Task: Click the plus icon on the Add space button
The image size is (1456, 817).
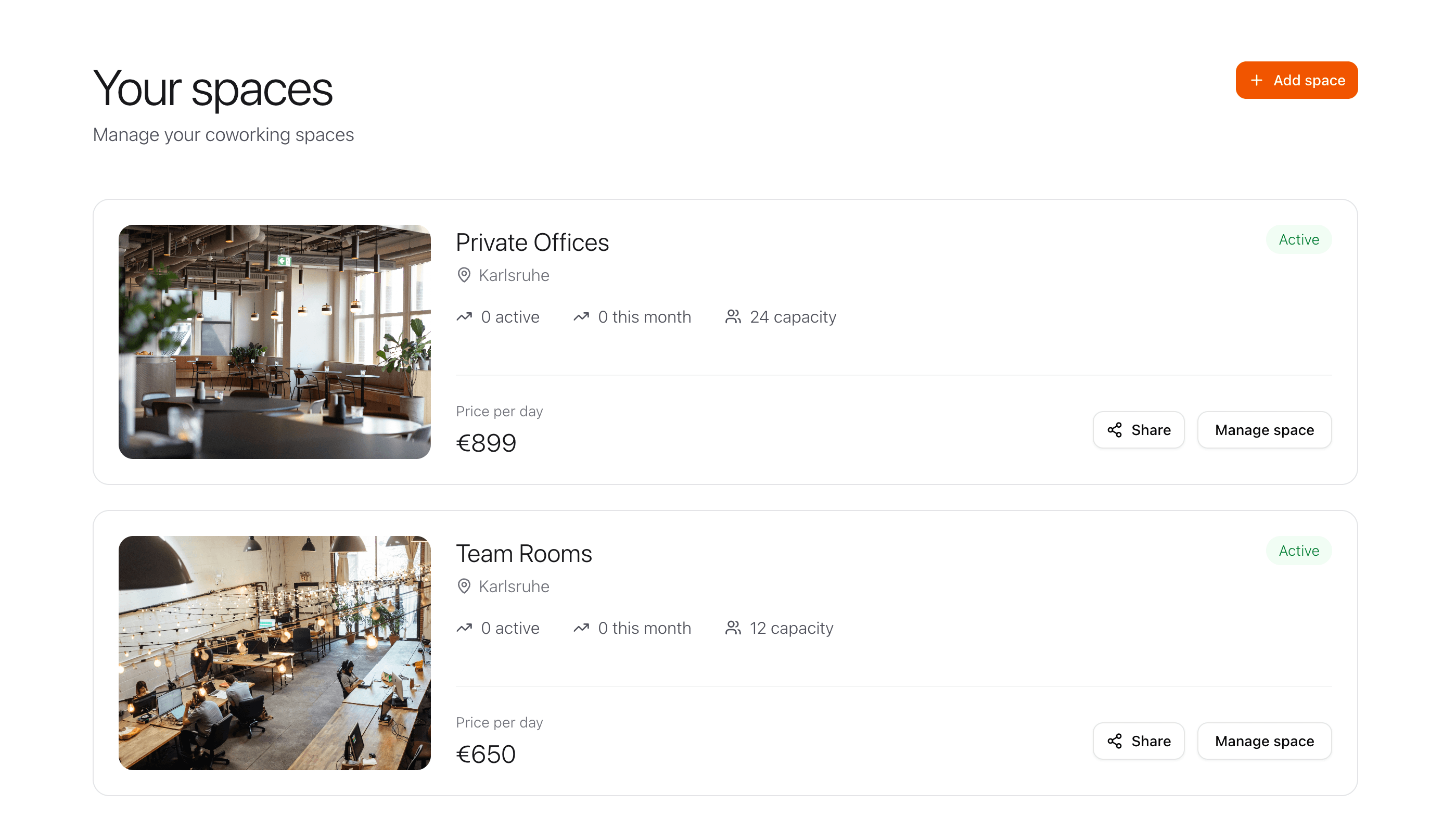Action: pos(1256,80)
